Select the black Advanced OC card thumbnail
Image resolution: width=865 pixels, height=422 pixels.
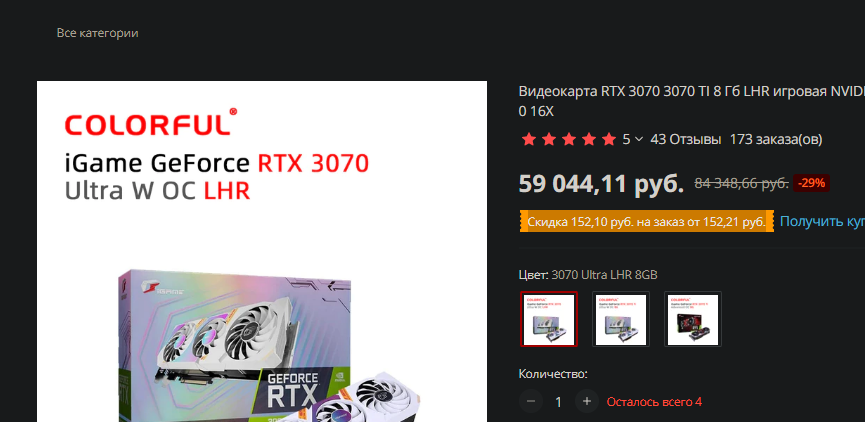click(x=693, y=319)
